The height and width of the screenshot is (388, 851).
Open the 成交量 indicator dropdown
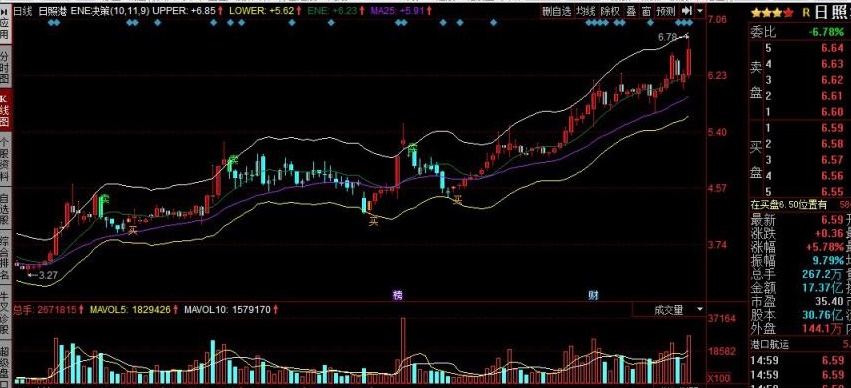699,310
